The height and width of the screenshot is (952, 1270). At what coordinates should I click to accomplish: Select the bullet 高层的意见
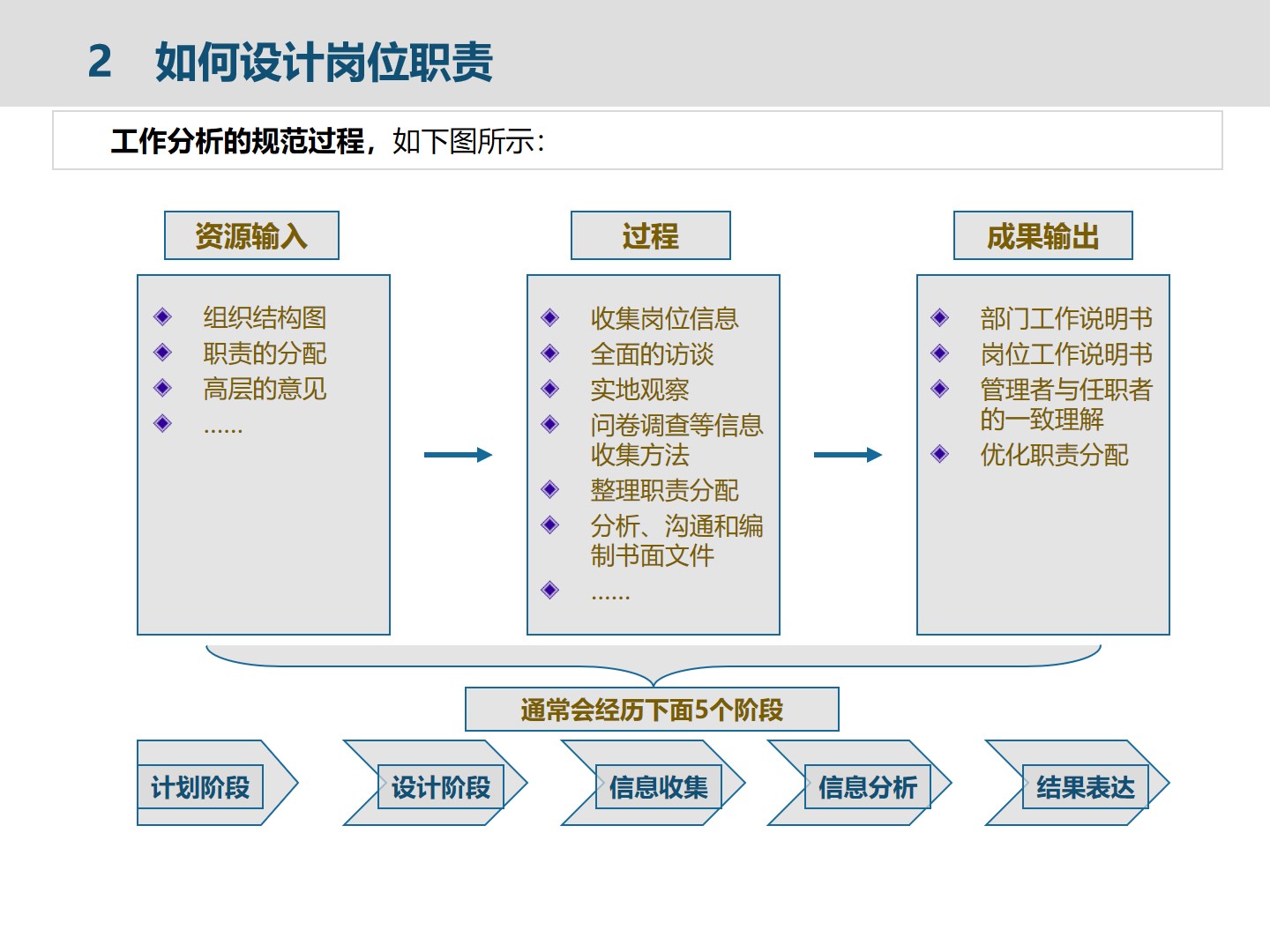click(265, 389)
